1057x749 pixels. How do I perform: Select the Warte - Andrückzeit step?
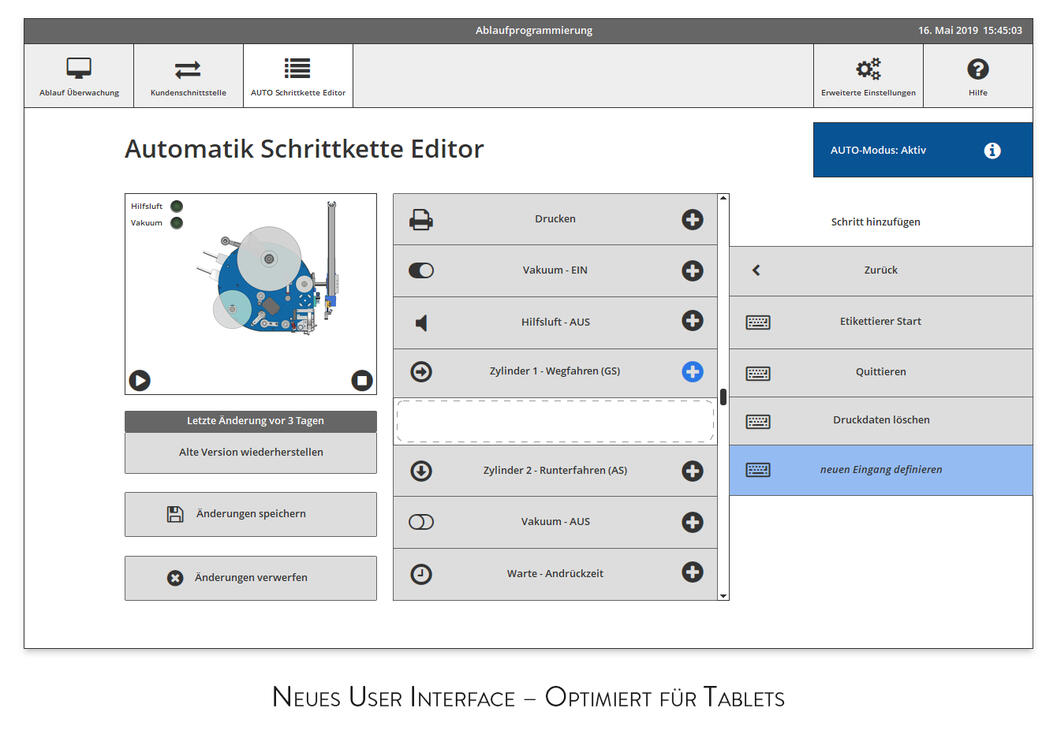[x=555, y=574]
